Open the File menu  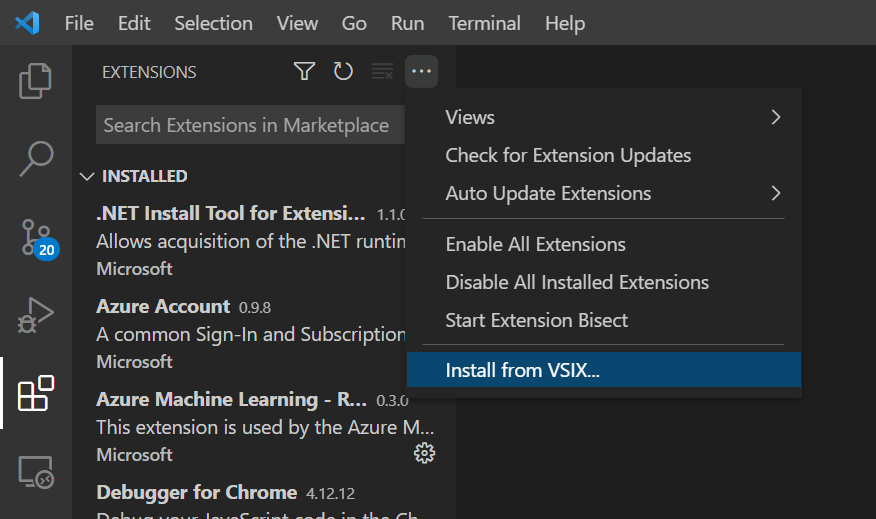[x=79, y=23]
